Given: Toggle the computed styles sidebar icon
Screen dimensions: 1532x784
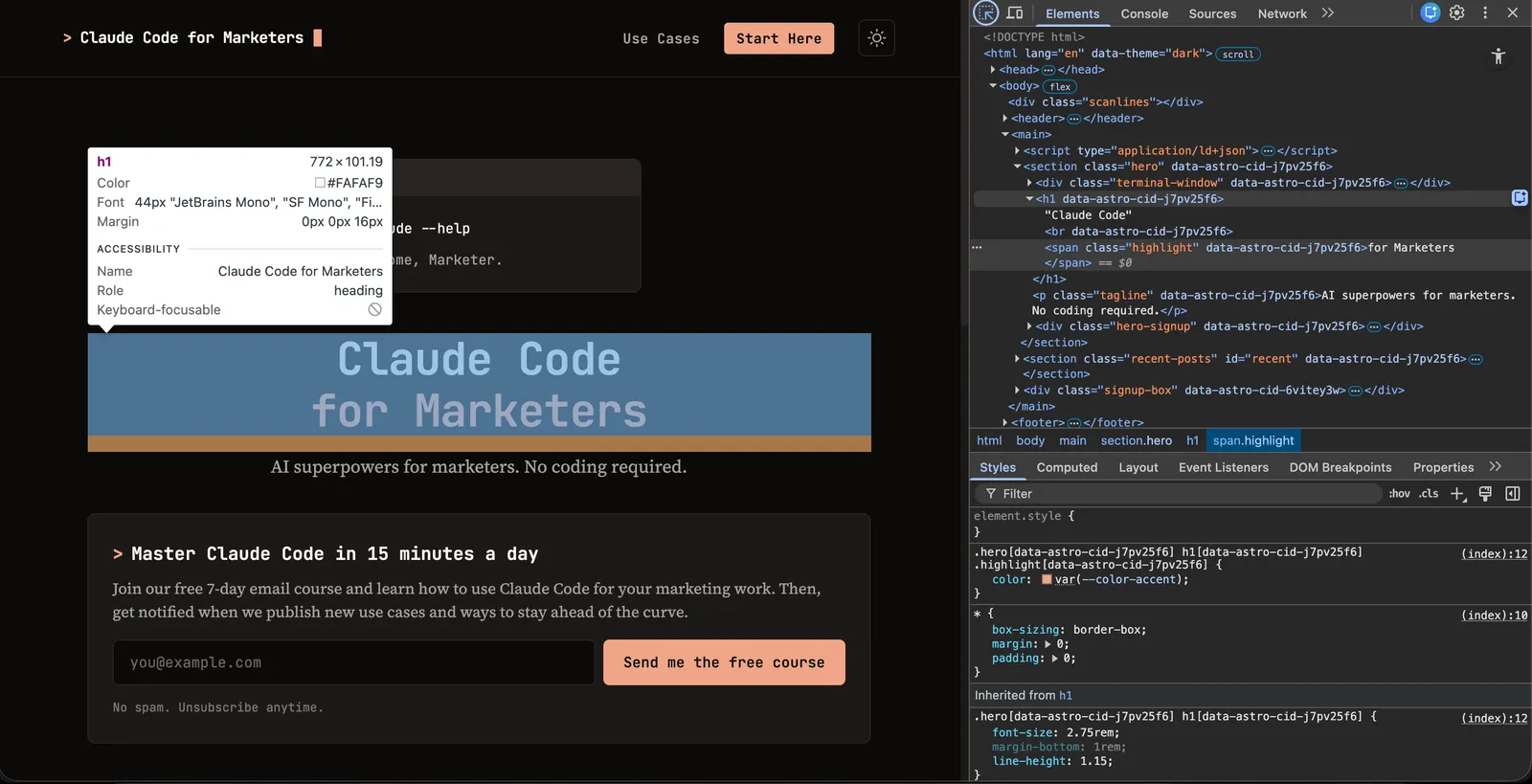Looking at the screenshot, I should [1513, 494].
